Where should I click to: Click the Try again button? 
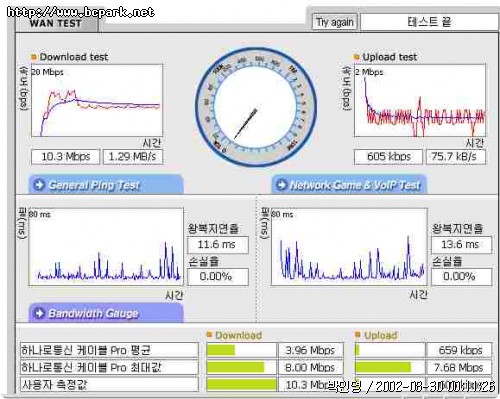click(x=335, y=22)
